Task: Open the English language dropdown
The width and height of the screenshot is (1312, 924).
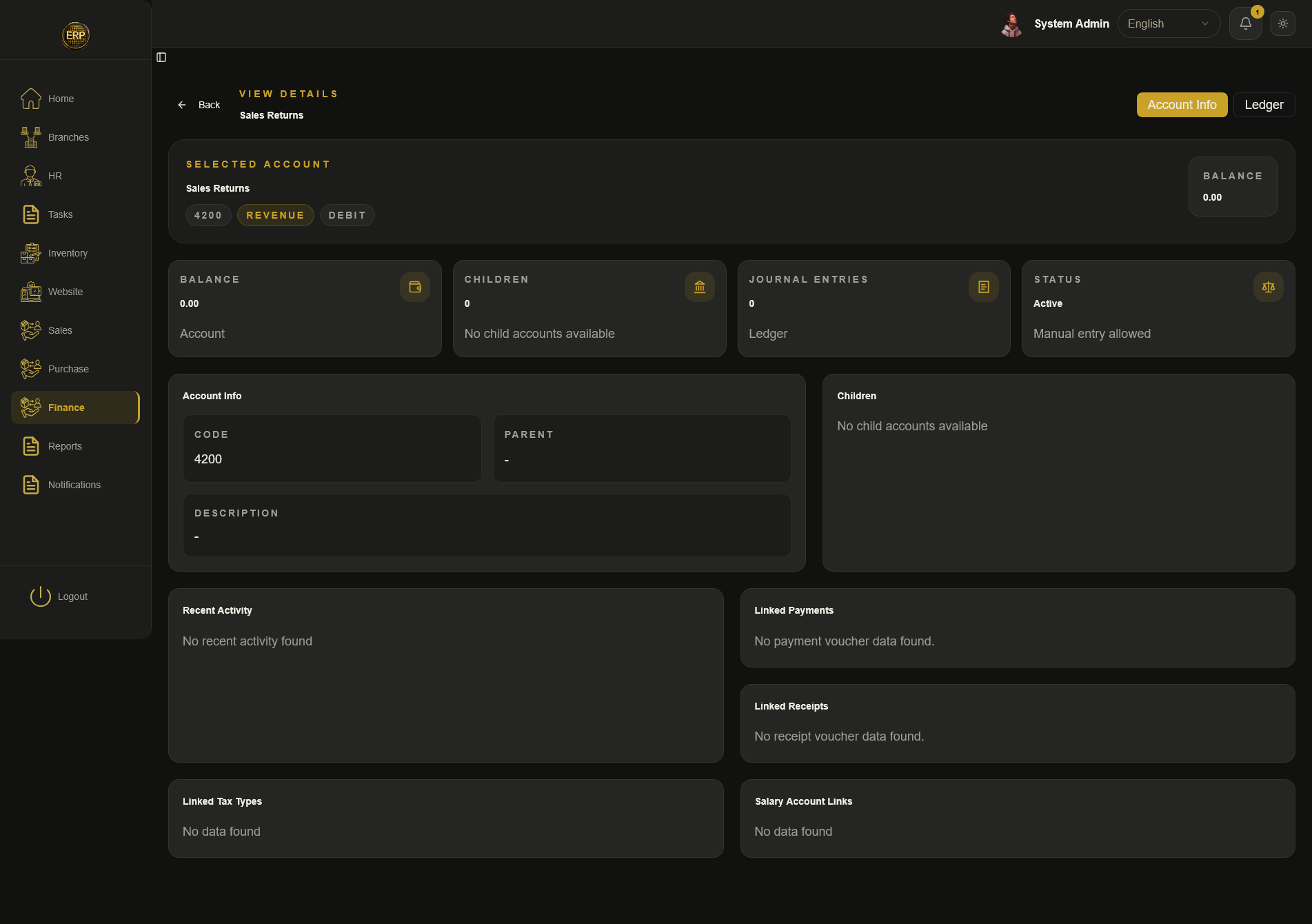Action: point(1169,23)
